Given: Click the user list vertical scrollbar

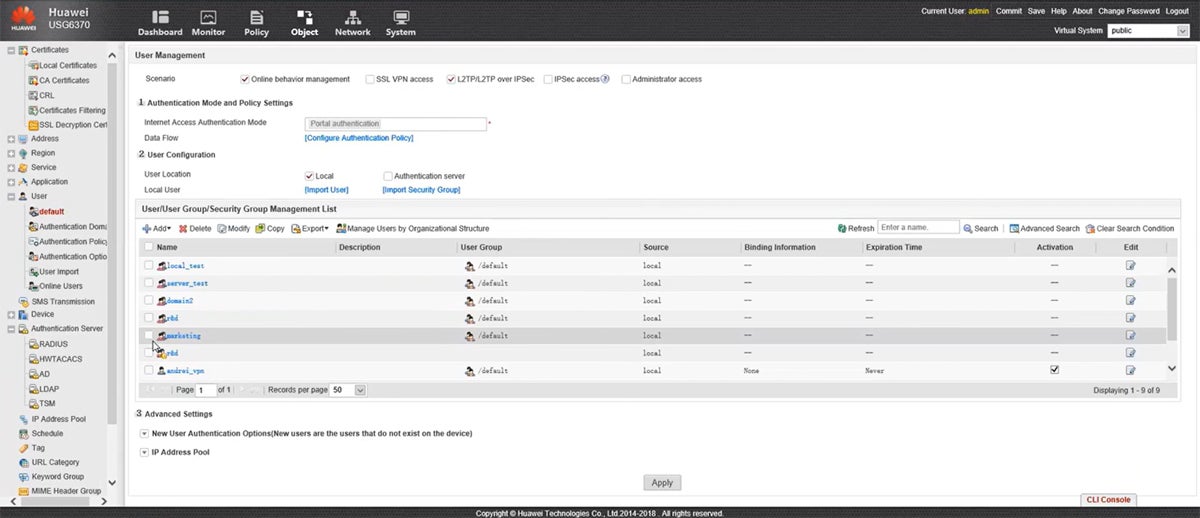Looking at the screenshot, I should pyautogui.click(x=1172, y=310).
